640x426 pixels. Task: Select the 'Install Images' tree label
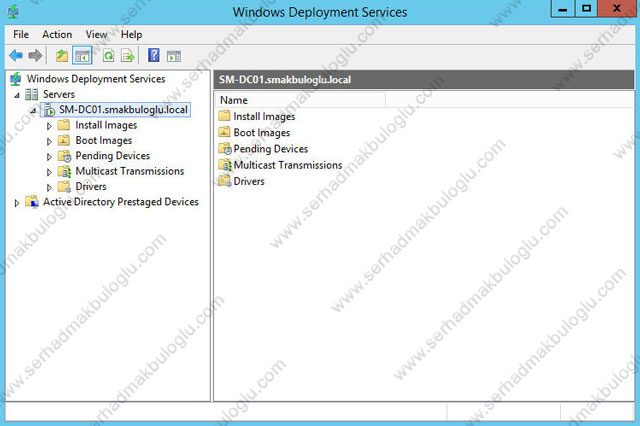tap(106, 125)
